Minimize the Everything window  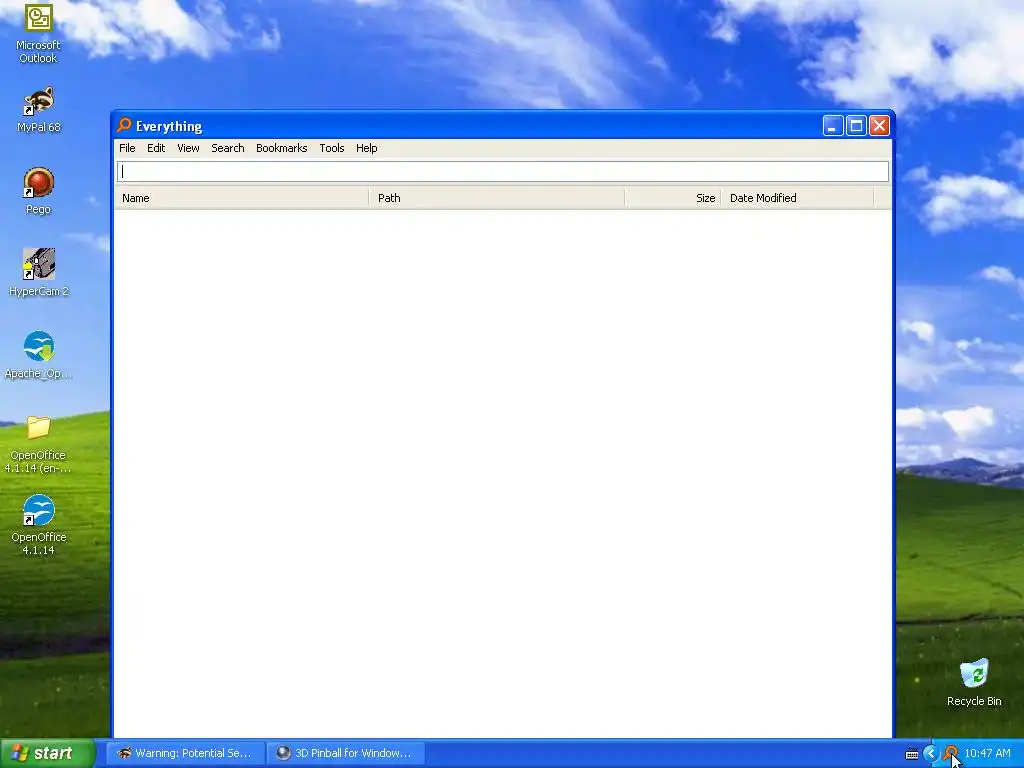833,125
